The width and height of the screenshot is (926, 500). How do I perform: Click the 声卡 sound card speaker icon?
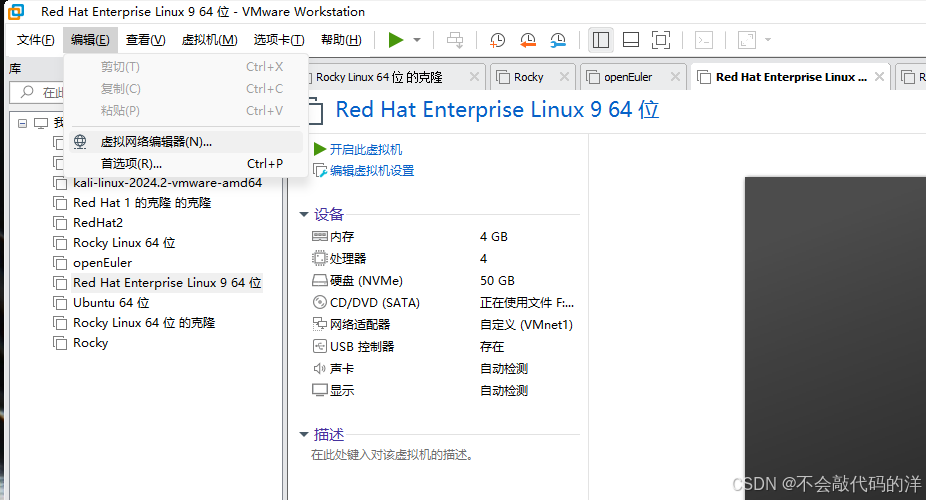point(319,368)
